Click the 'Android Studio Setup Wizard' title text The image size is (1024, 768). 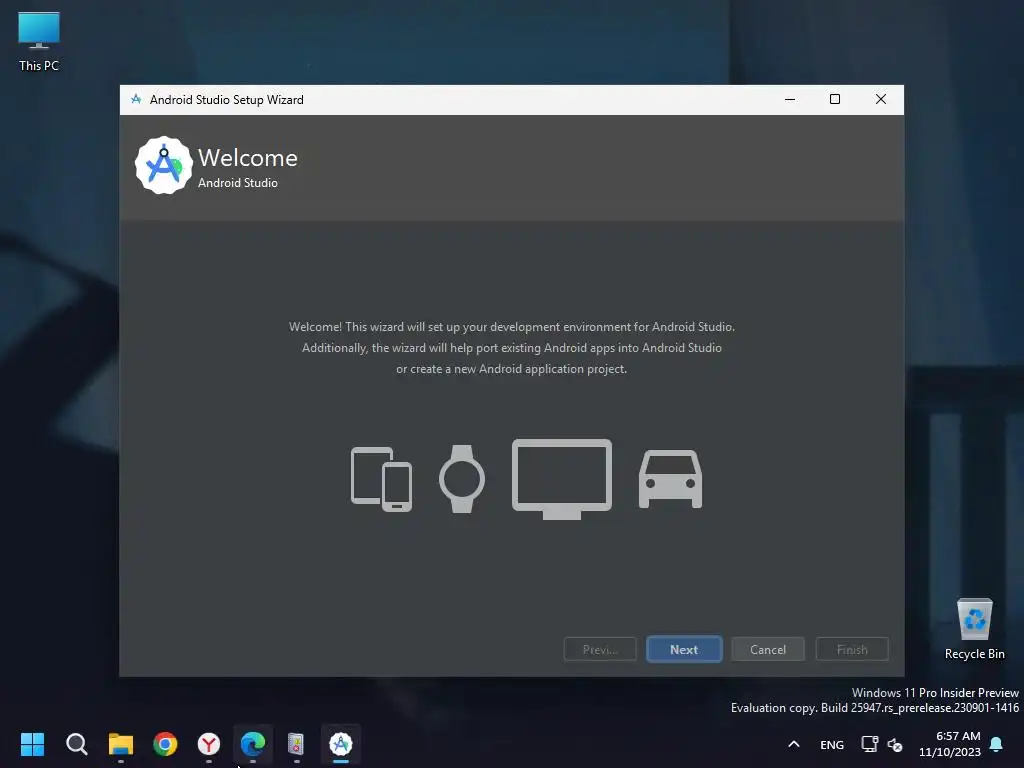[227, 99]
